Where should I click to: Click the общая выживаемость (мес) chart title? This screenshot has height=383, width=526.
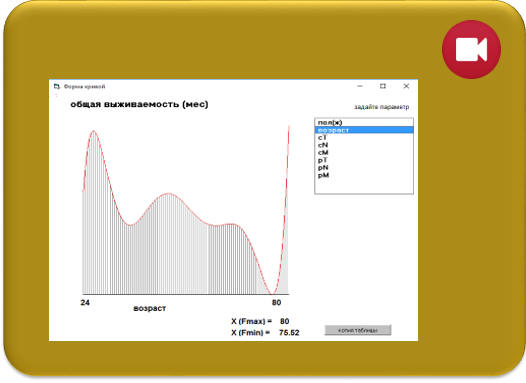[x=139, y=104]
